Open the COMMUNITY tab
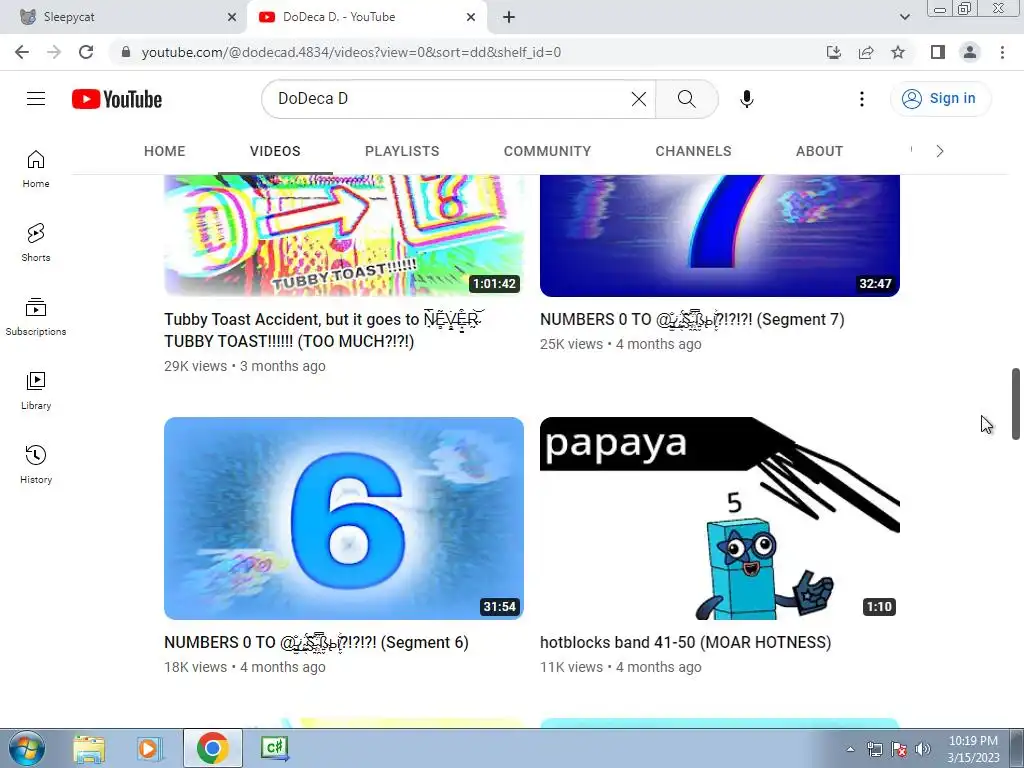Screen dimensions: 1024x768 point(547,151)
